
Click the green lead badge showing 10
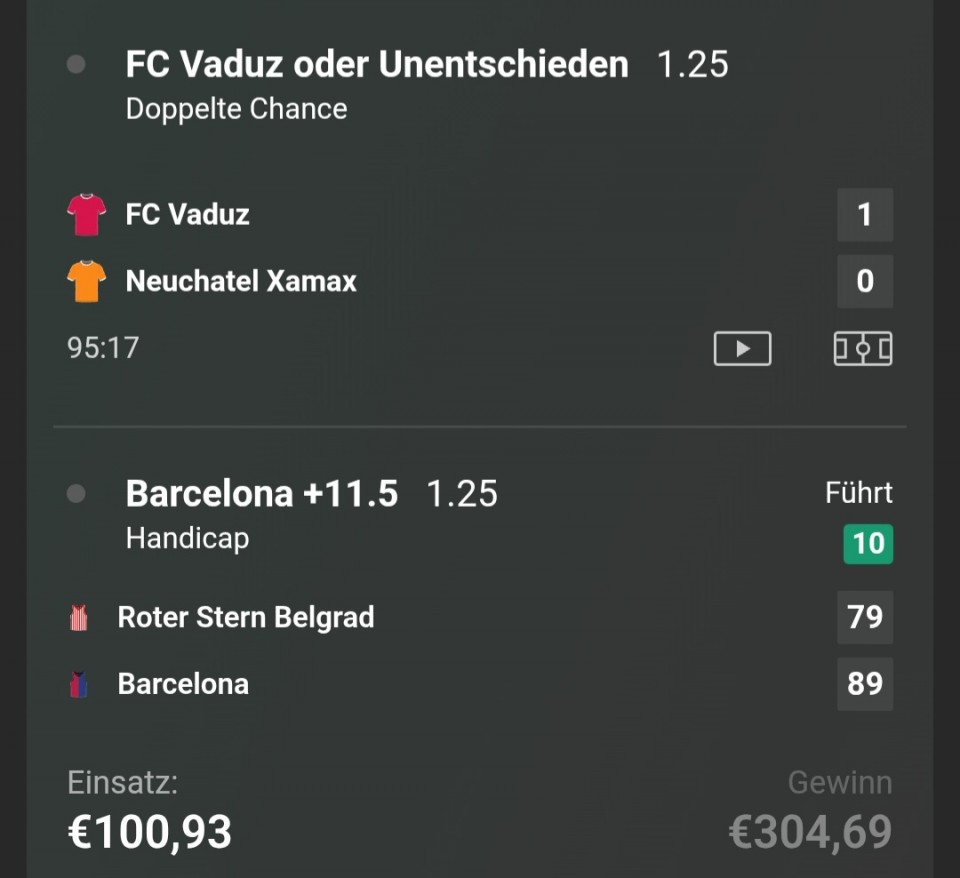[868, 544]
